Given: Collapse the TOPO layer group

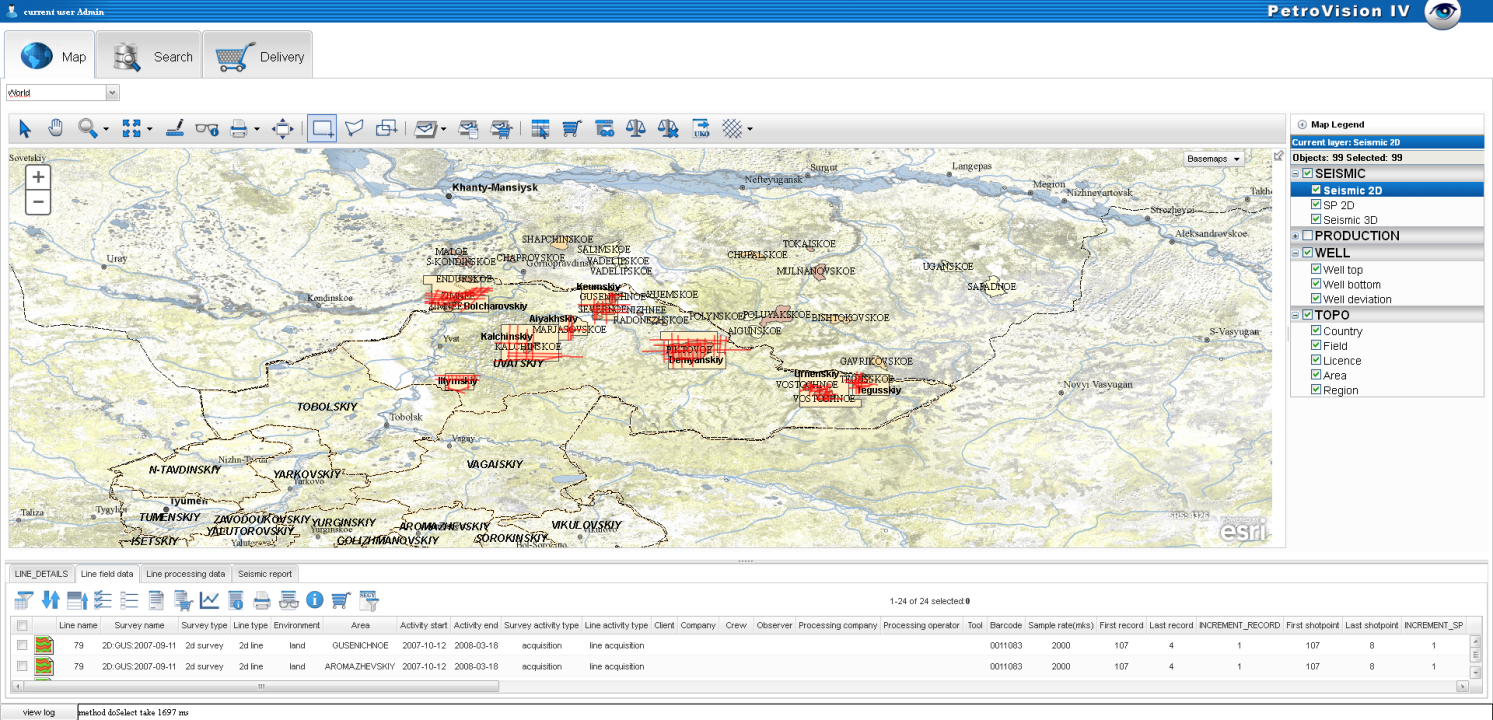Looking at the screenshot, I should 1296,315.
